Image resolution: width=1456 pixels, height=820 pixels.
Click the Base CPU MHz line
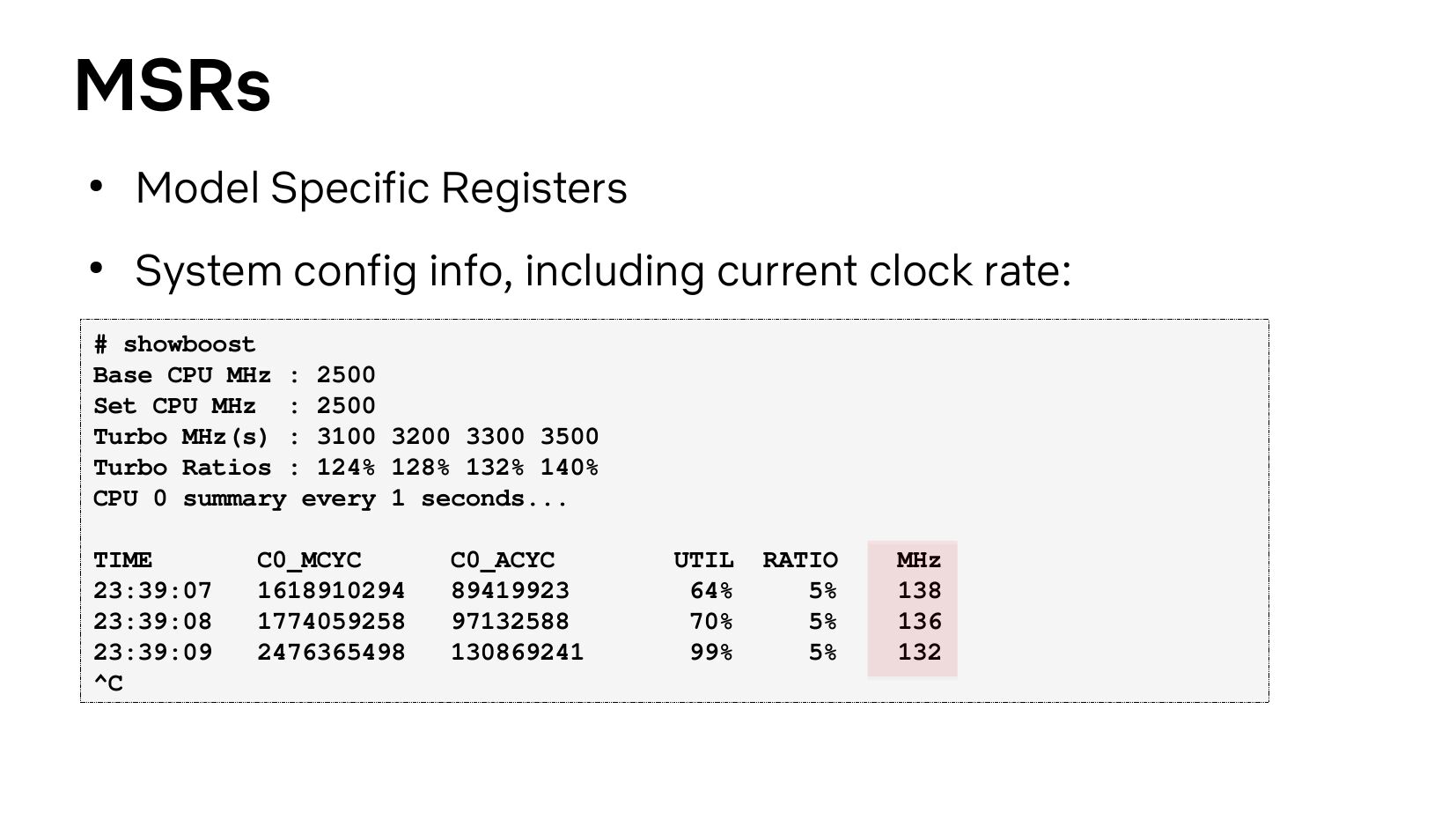[234, 375]
